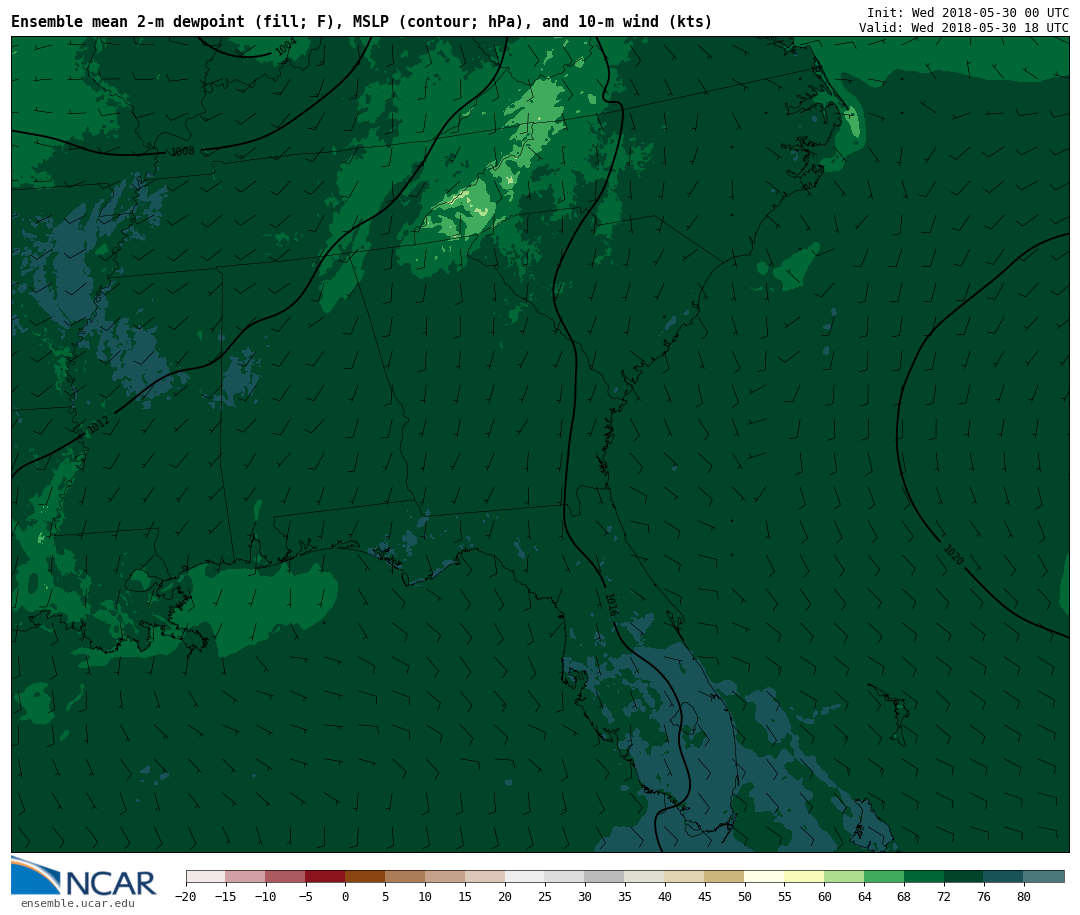The width and height of the screenshot is (1080, 915).
Task: Click the colorbar tick label -15
Action: click(225, 896)
